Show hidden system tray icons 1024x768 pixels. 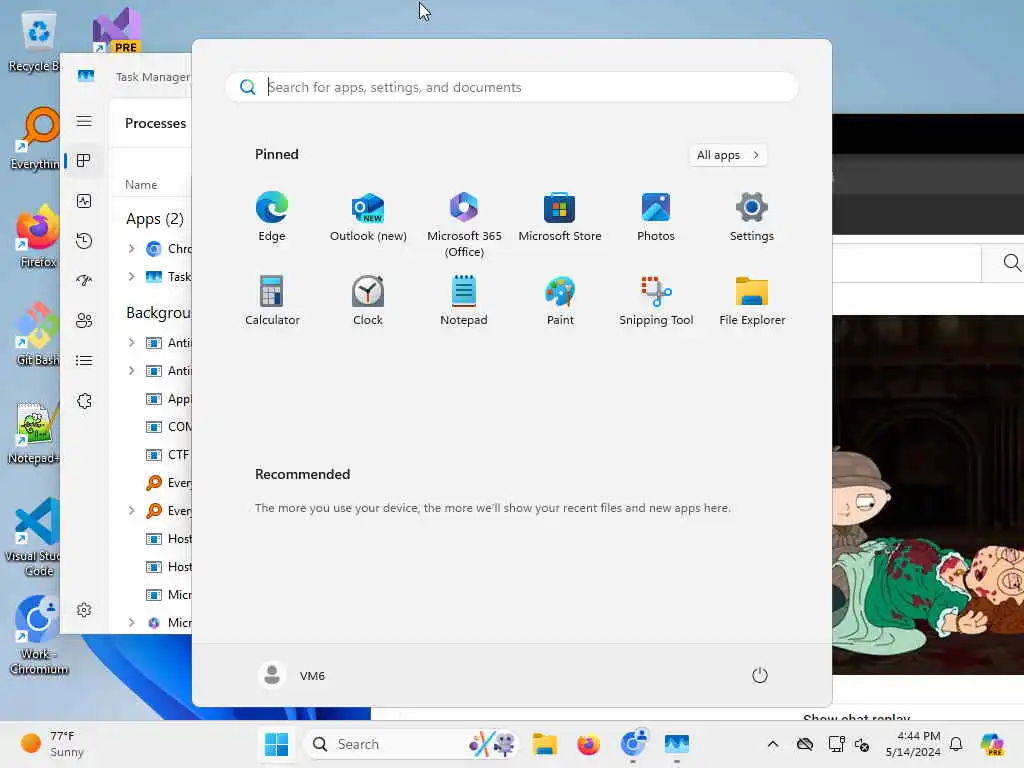pos(773,744)
